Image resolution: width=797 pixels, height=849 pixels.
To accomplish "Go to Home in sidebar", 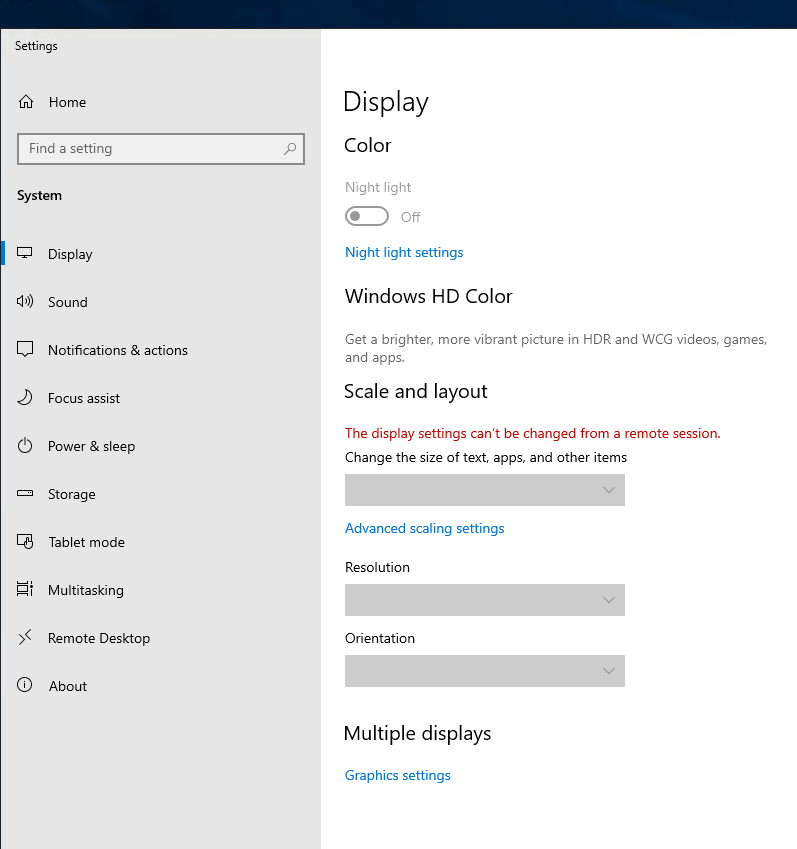I will pyautogui.click(x=161, y=102).
